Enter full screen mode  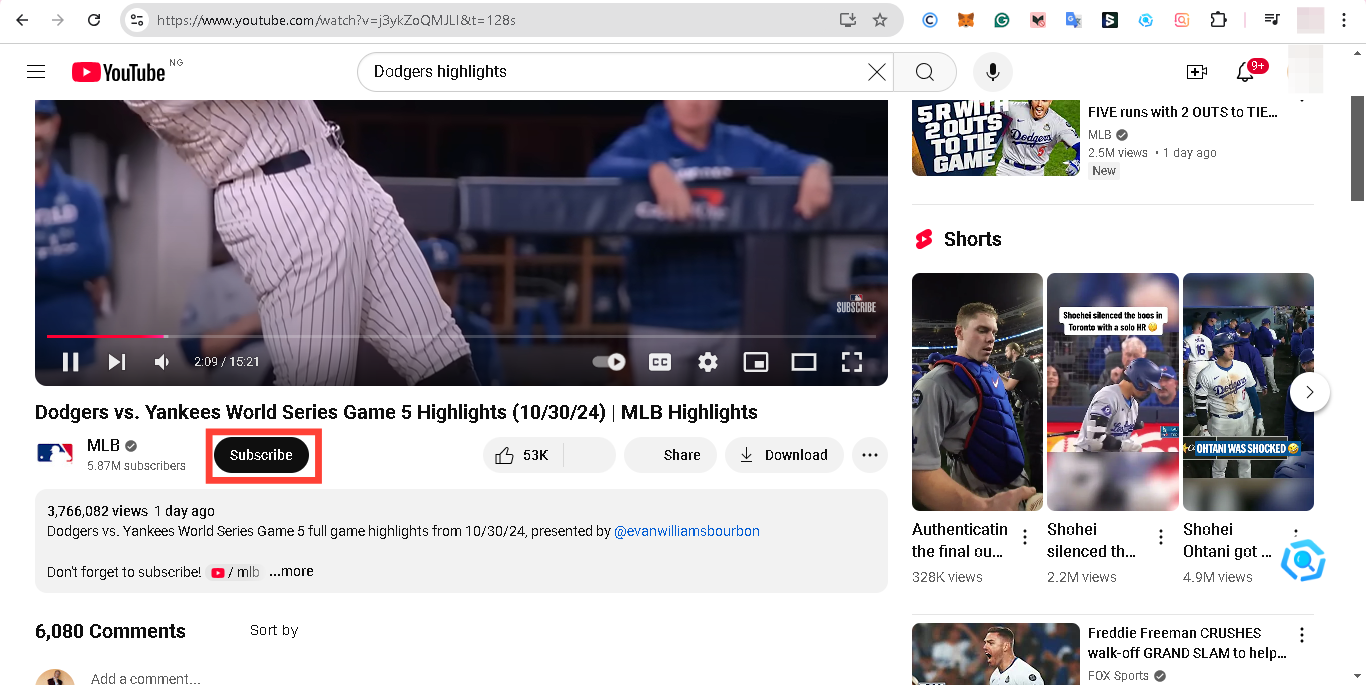pos(851,362)
